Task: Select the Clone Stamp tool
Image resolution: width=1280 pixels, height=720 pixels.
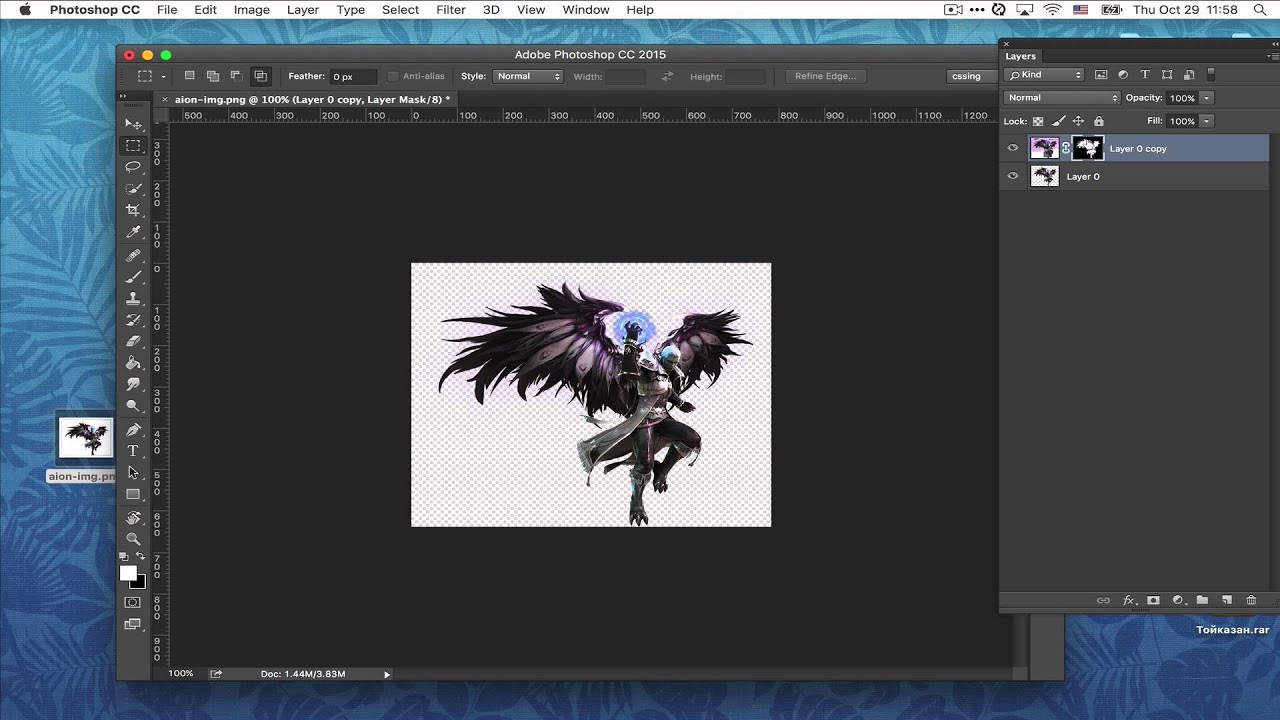Action: click(x=133, y=298)
